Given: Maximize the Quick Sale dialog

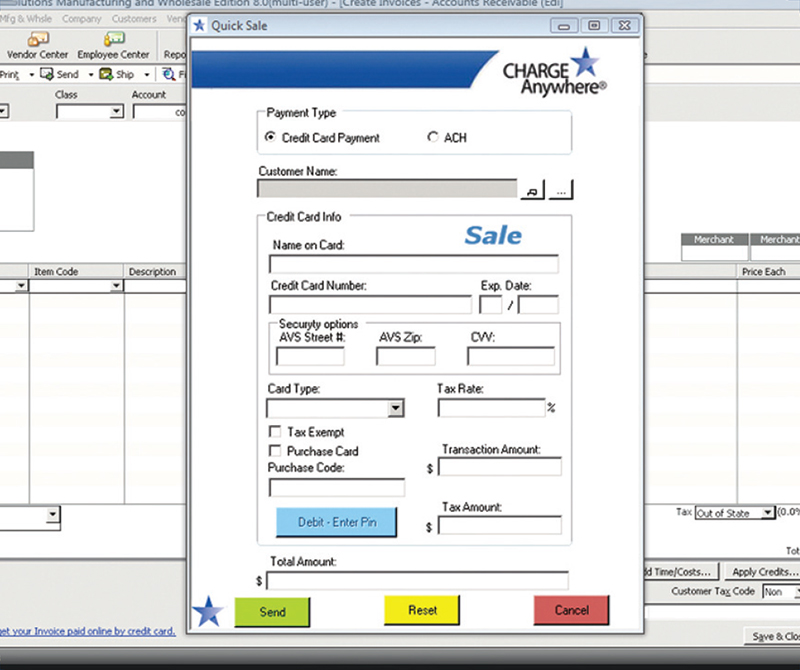Looking at the screenshot, I should point(594,26).
